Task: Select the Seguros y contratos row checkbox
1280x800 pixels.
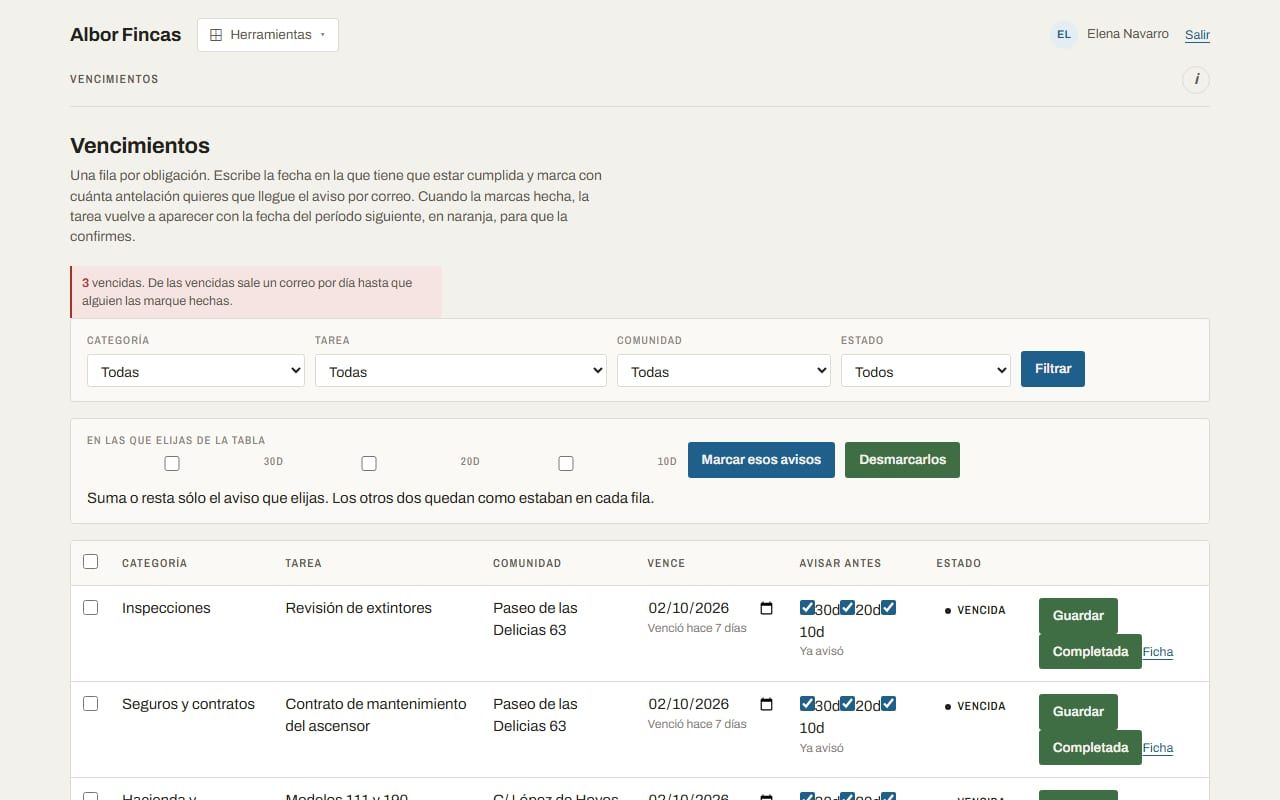Action: pyautogui.click(x=91, y=704)
